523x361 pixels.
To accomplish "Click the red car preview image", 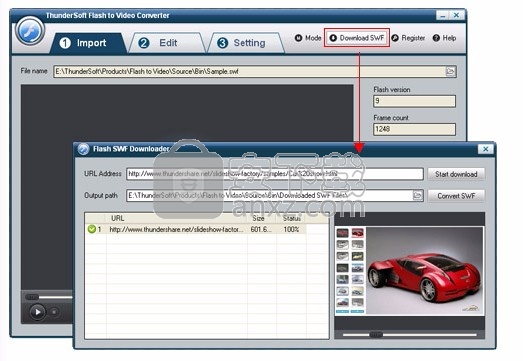I will (425, 271).
